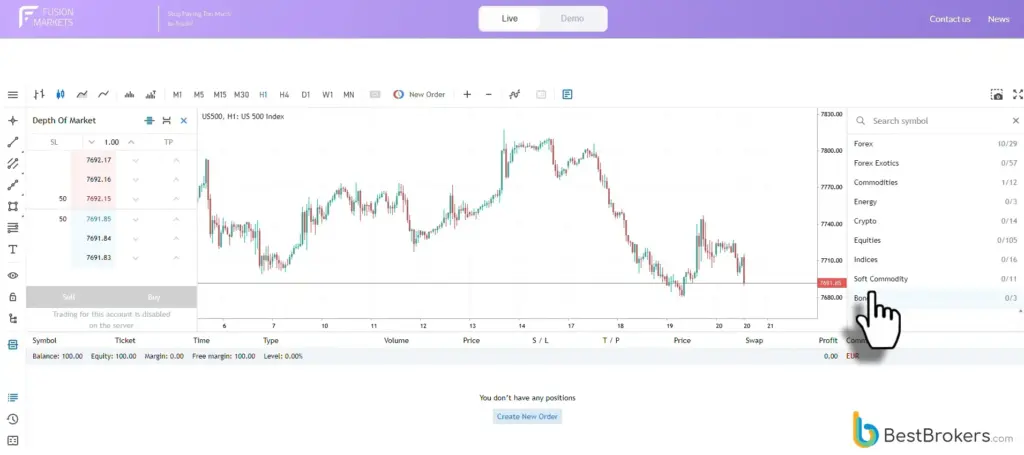Select the M15 timeframe
1024x455 pixels.
(219, 95)
